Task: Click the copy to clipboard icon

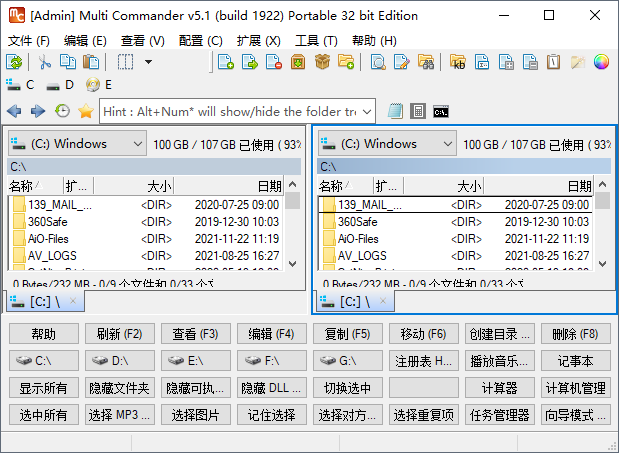Action: coord(68,62)
